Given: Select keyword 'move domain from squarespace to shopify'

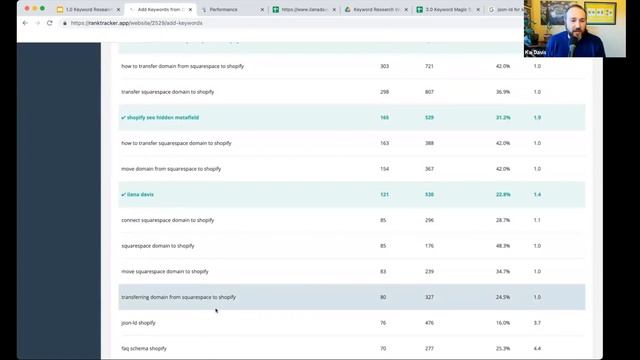Looking at the screenshot, I should click(171, 169).
